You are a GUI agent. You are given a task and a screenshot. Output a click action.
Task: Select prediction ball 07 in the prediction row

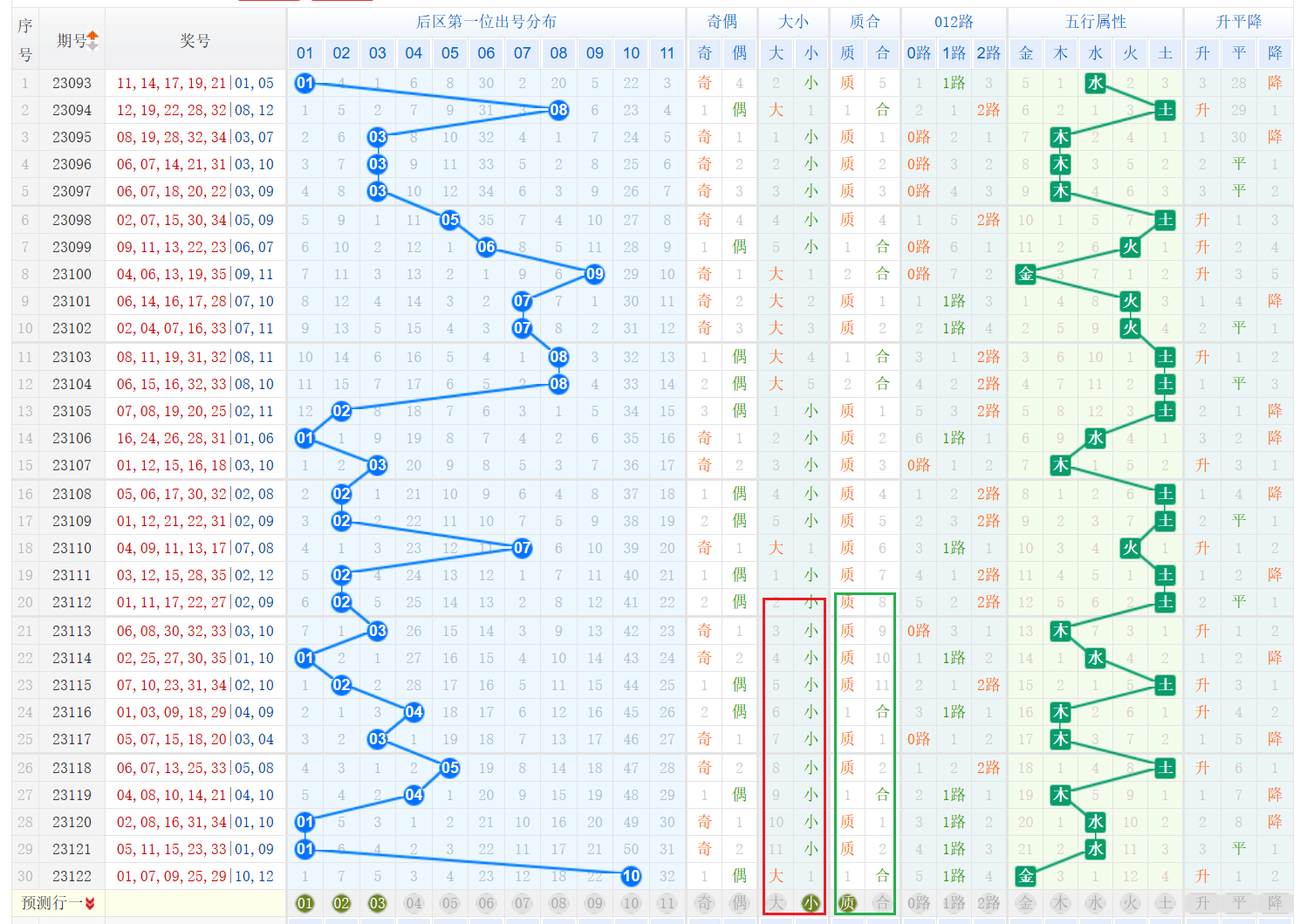[522, 903]
